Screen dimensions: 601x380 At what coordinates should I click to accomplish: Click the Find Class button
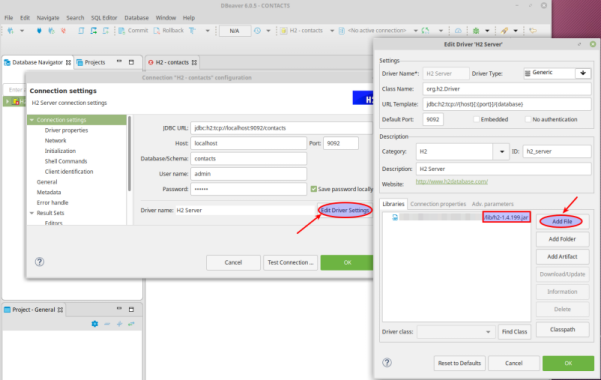(514, 331)
